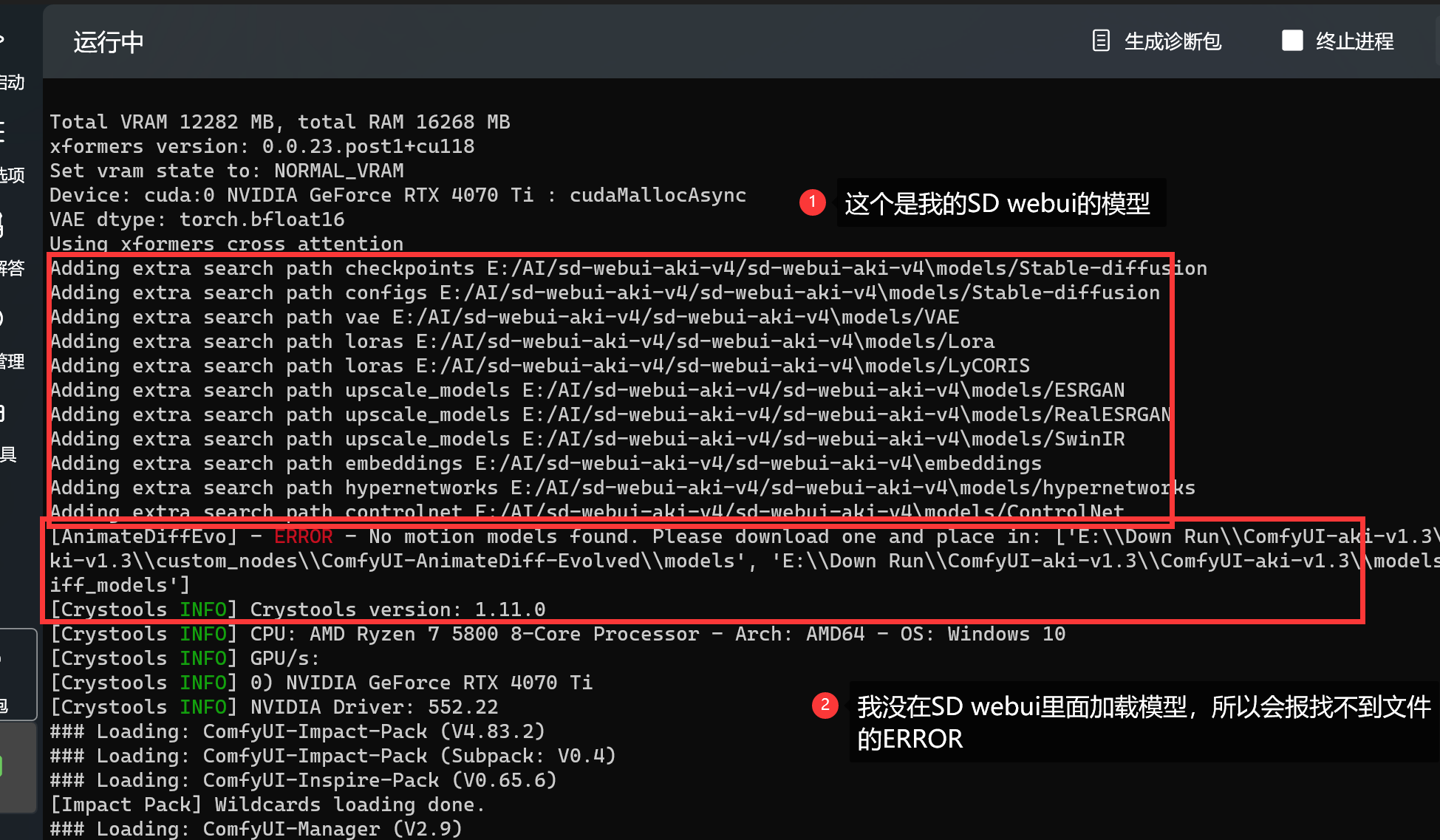Click the 终止进程 button

[x=1338, y=41]
